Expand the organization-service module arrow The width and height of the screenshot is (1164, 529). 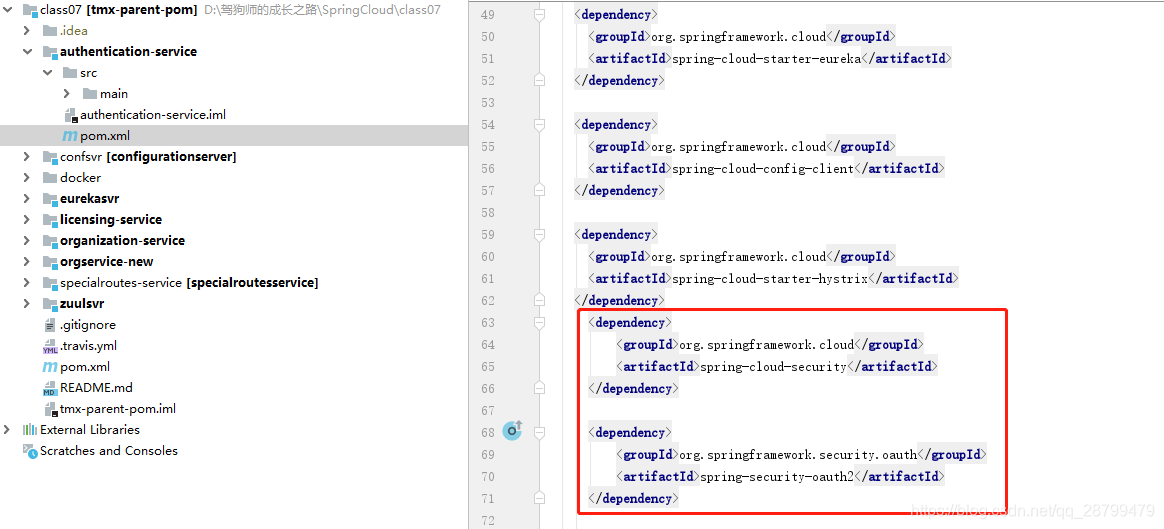27,240
